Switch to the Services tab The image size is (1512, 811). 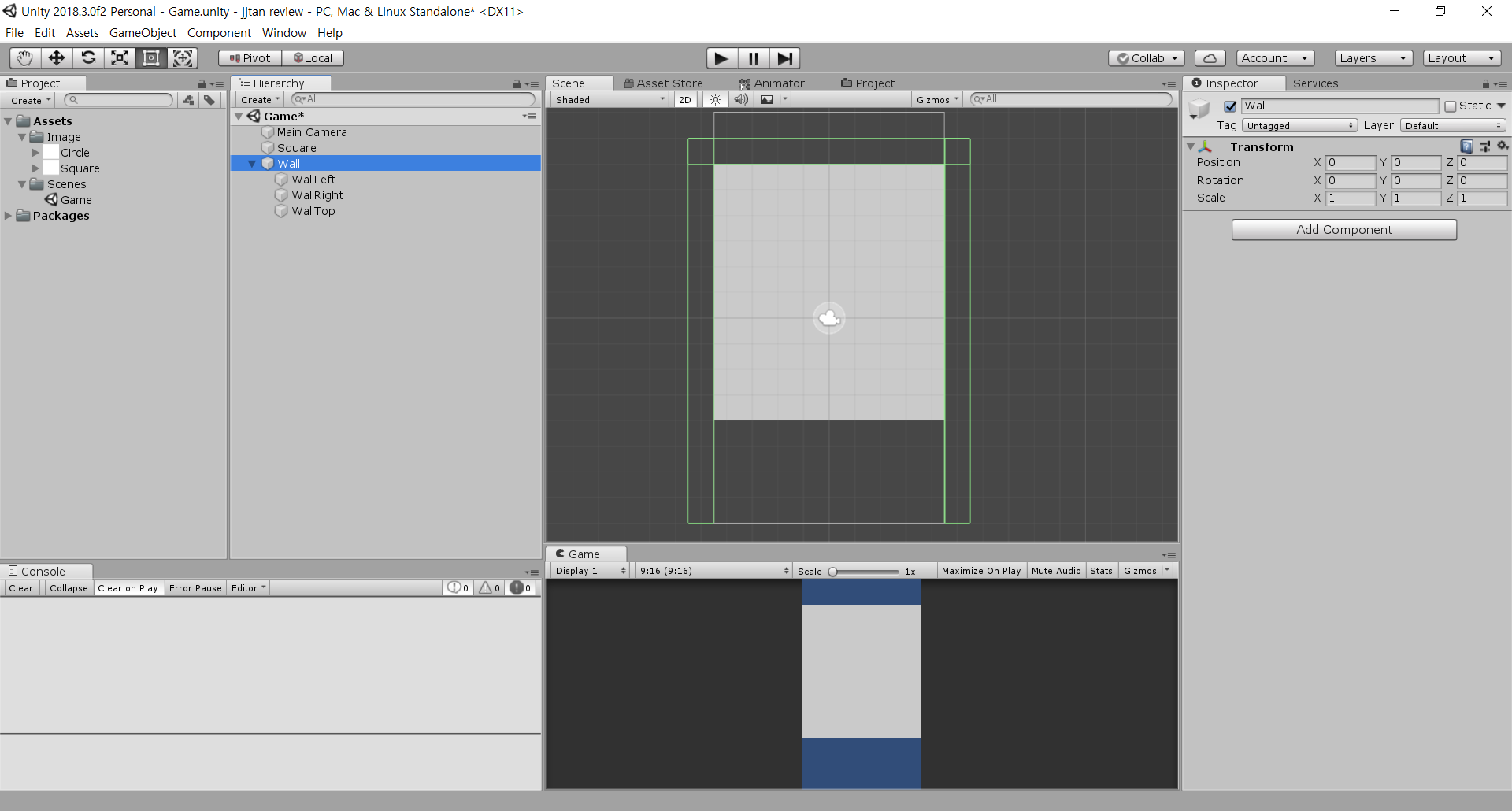tap(1315, 83)
